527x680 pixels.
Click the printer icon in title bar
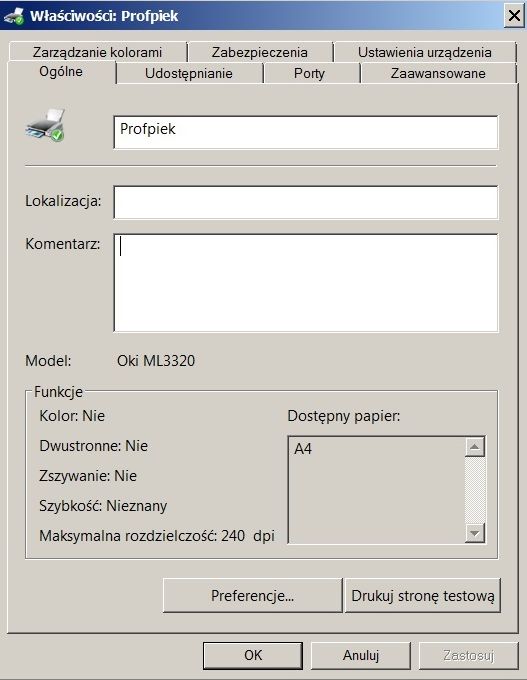click(13, 16)
